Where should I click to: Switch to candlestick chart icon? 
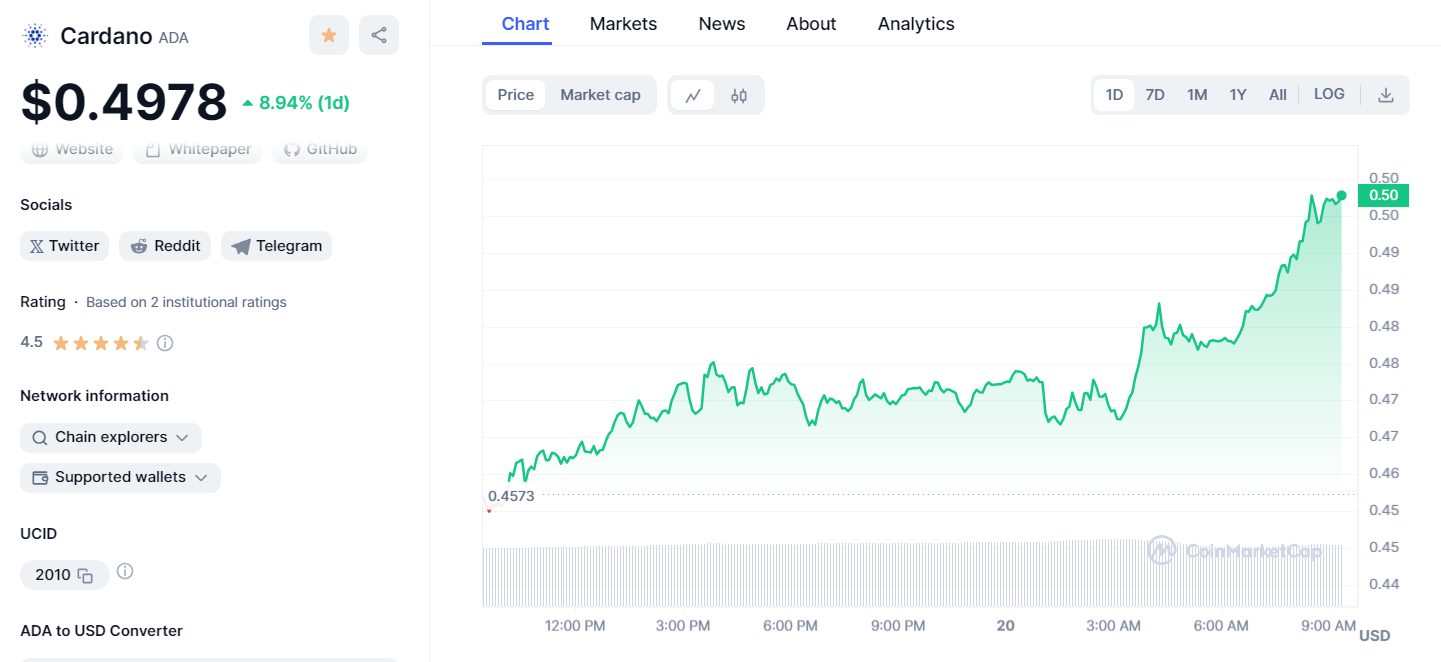[739, 95]
